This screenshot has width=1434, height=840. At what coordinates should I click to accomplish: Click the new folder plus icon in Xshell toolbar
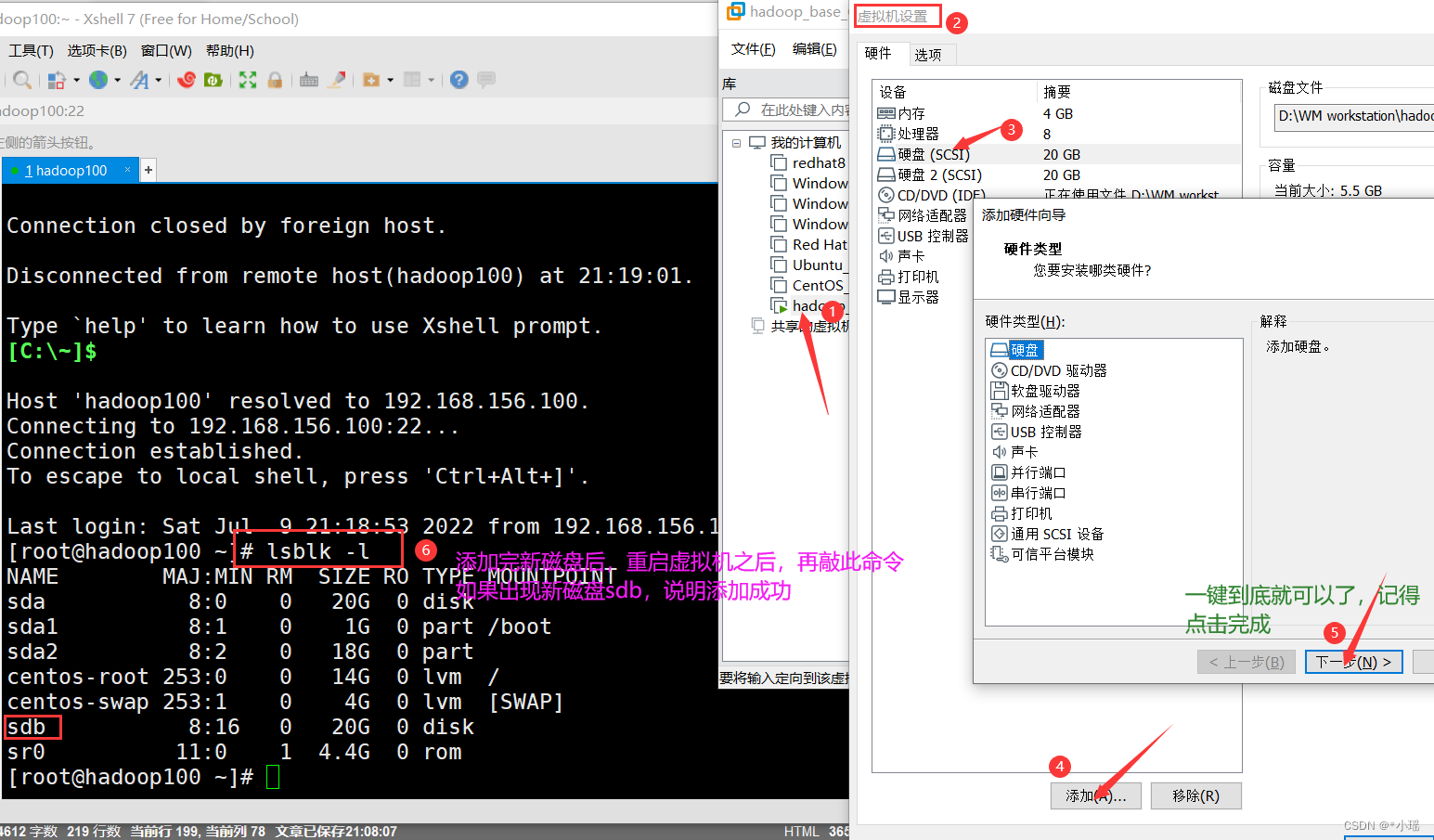click(x=371, y=80)
